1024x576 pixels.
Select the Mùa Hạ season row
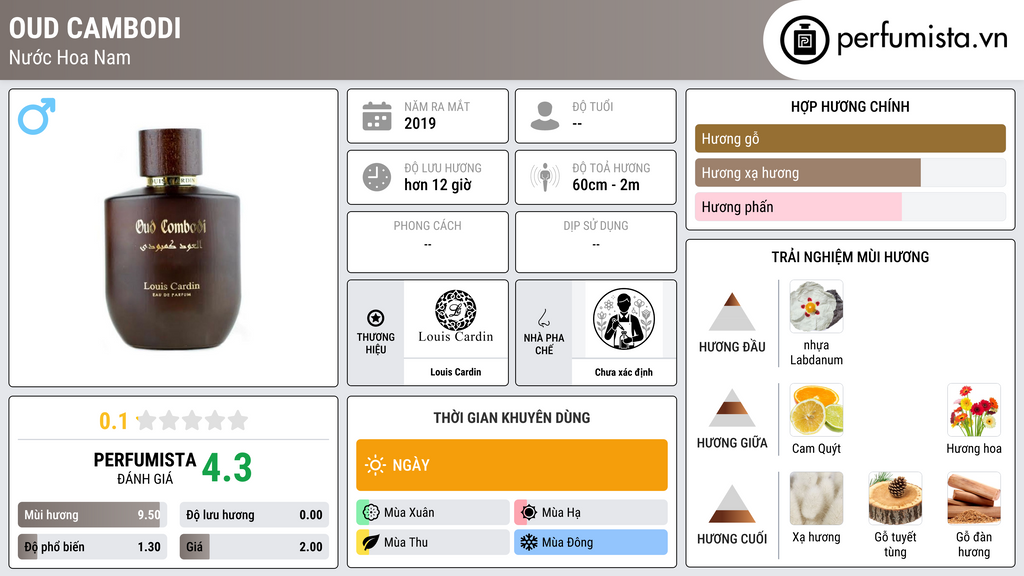[591, 512]
